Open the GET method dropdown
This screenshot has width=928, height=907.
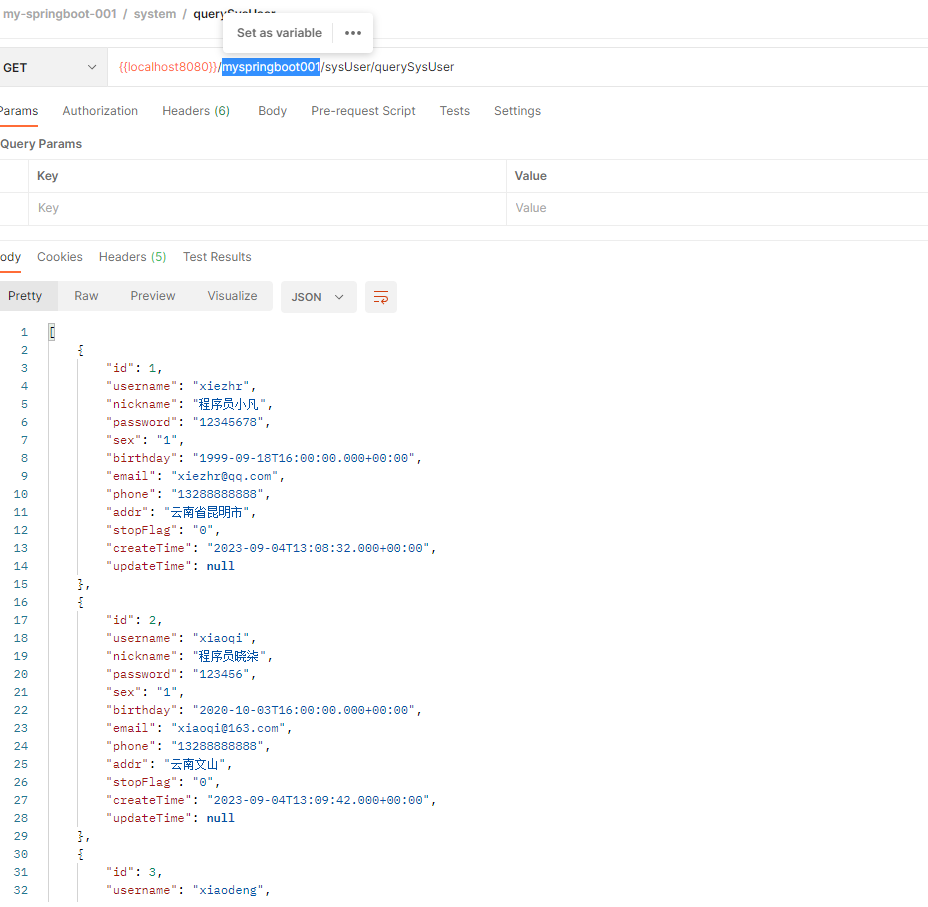(50, 67)
